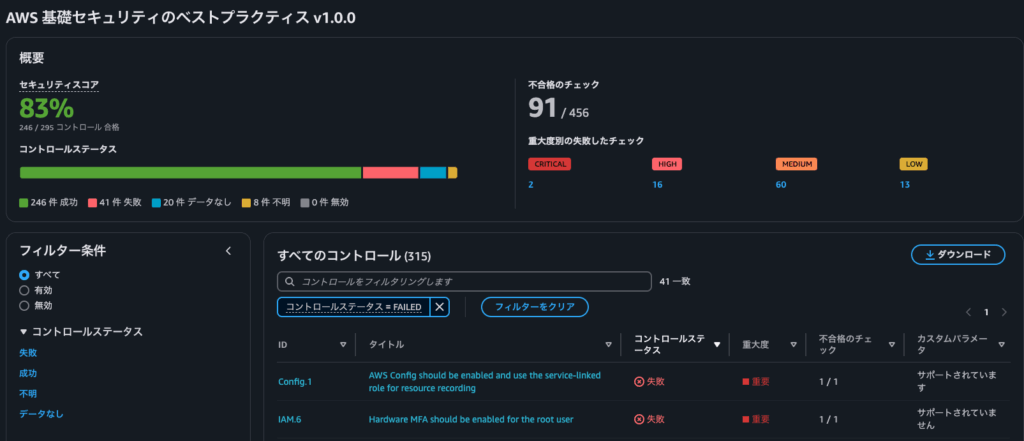The height and width of the screenshot is (441, 1024).
Task: Sort by 不合格のチェック column arrow
Action: 891,344
